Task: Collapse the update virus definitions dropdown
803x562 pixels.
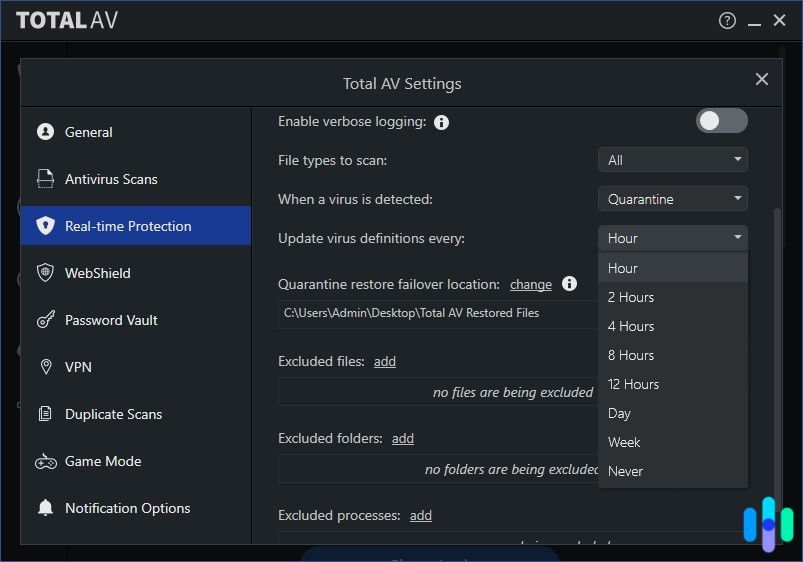Action: click(x=672, y=238)
